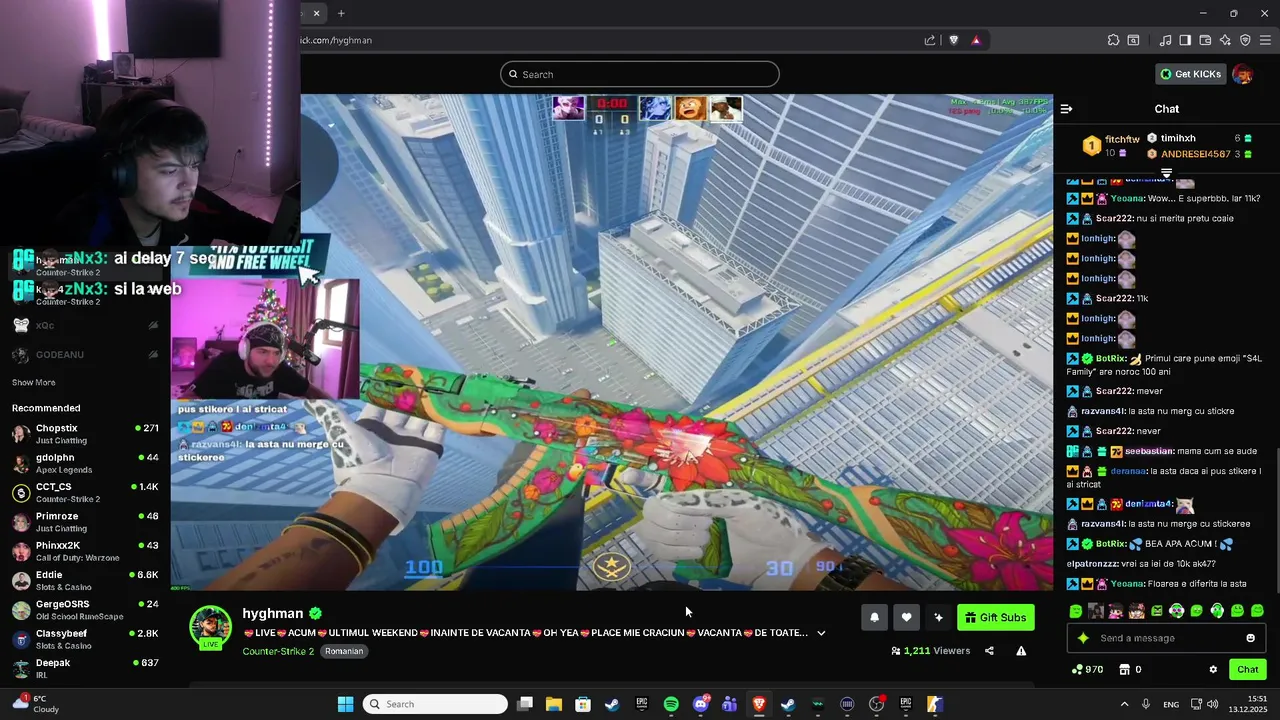The width and height of the screenshot is (1280, 720).
Task: Open CCT_CS recommended channel
Action: pyautogui.click(x=85, y=492)
